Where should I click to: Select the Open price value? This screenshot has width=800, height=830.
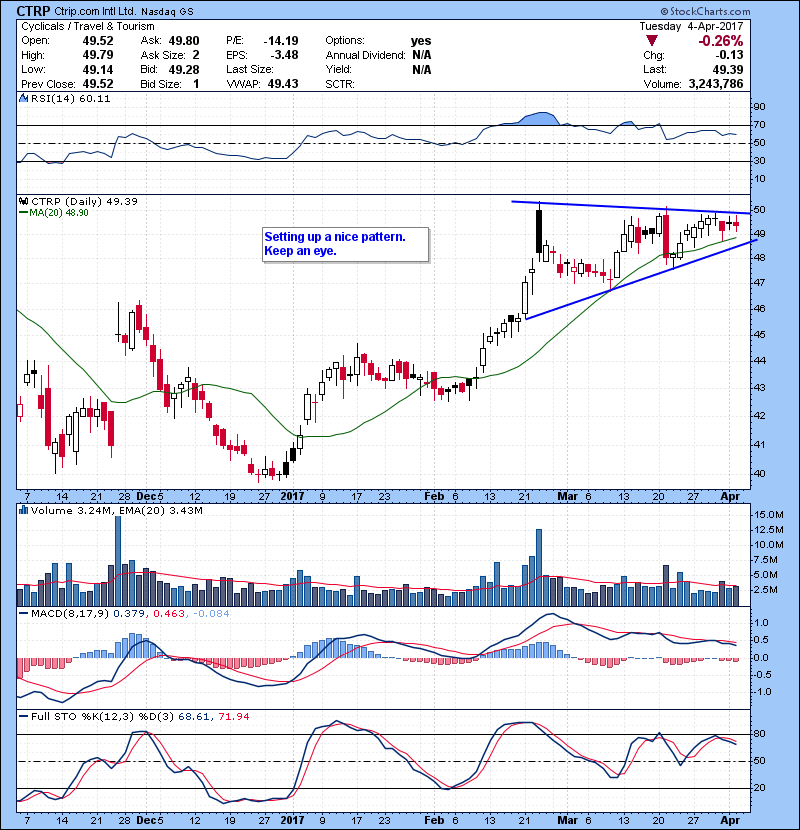point(98,41)
